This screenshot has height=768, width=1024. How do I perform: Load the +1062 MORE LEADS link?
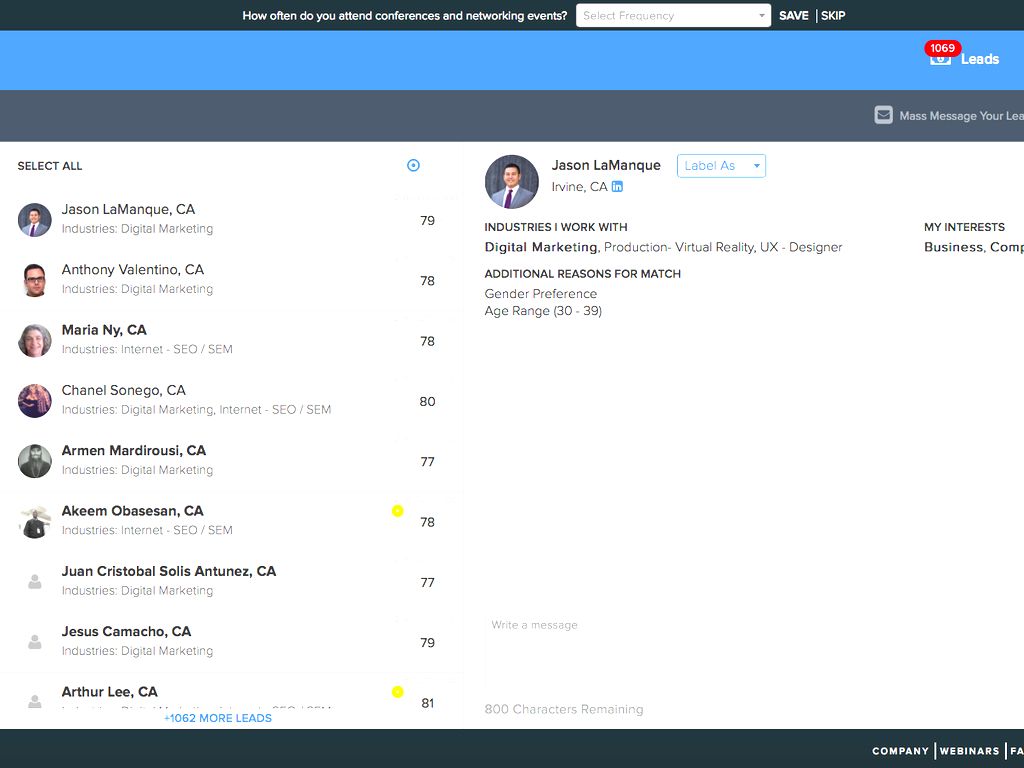pyautogui.click(x=218, y=718)
